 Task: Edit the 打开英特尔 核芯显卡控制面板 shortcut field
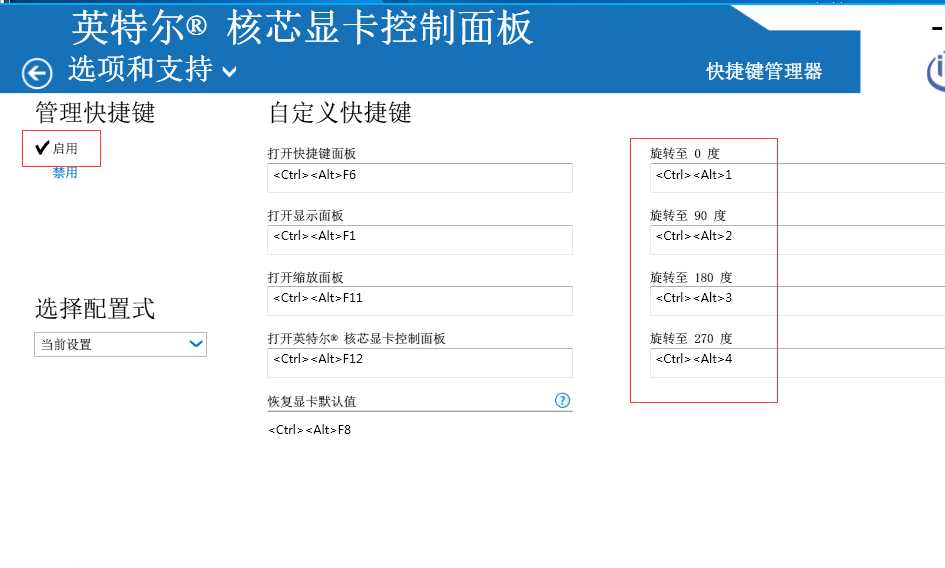[420, 362]
